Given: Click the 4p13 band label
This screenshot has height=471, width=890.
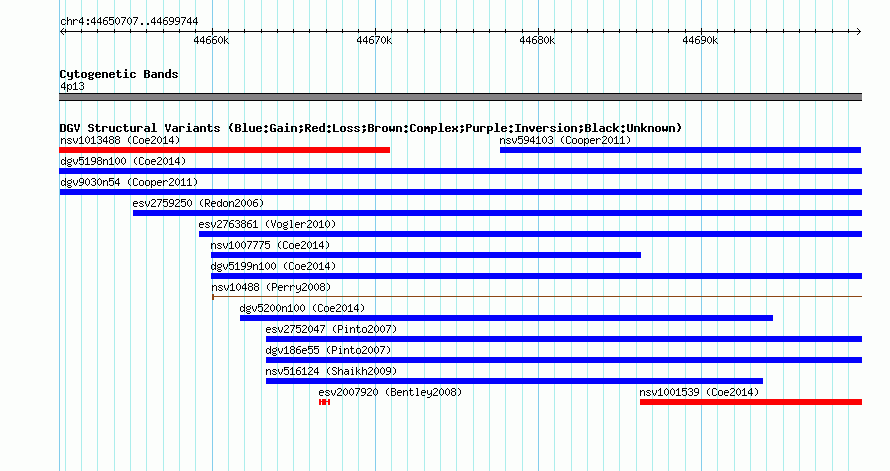Looking at the screenshot, I should click(72, 86).
